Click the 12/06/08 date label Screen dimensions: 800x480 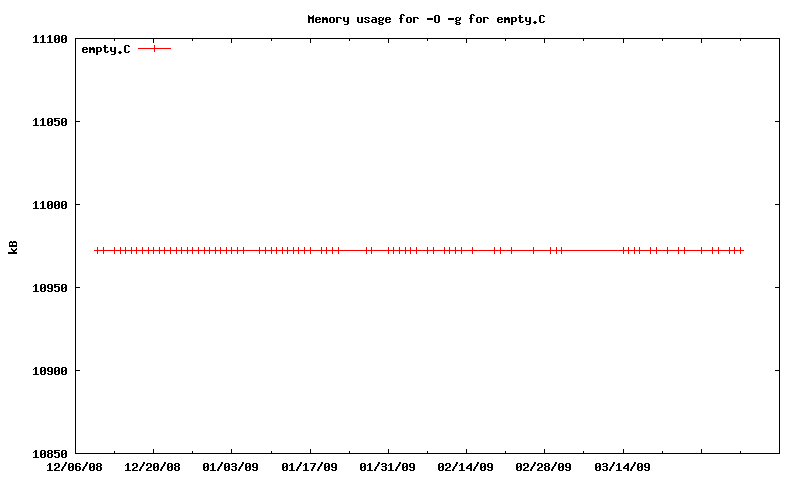click(x=75, y=467)
